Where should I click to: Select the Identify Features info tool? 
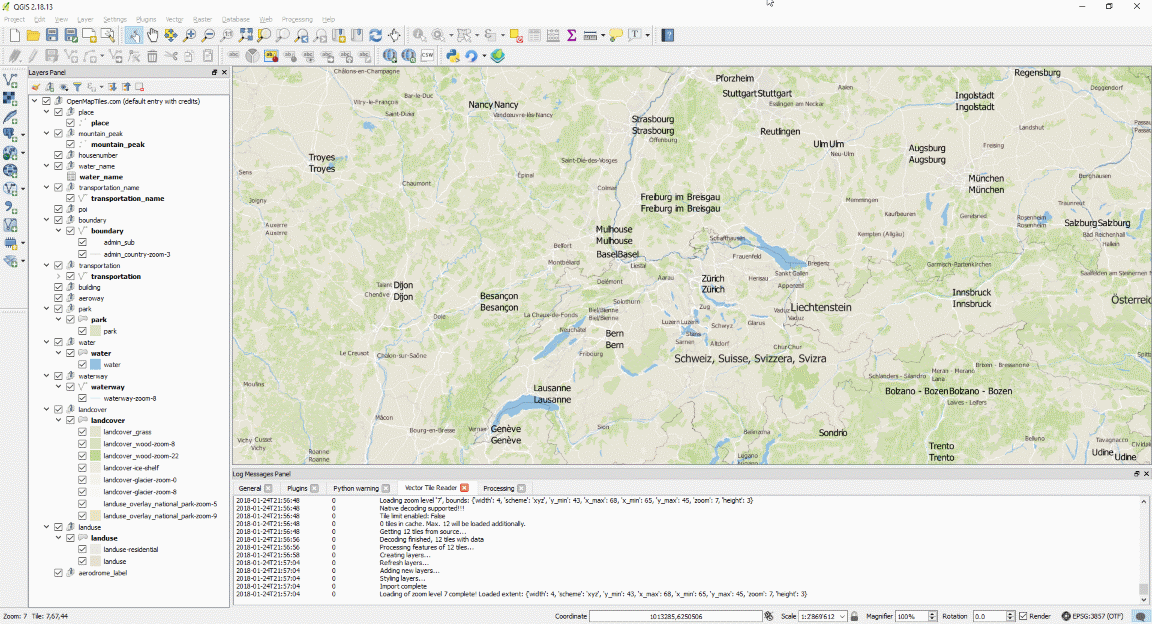[x=419, y=35]
